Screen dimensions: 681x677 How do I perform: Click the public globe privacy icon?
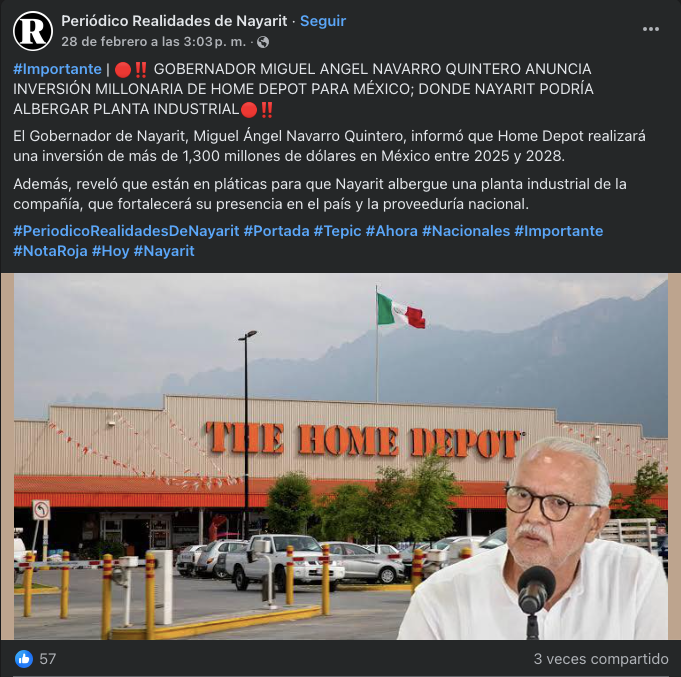point(263,42)
